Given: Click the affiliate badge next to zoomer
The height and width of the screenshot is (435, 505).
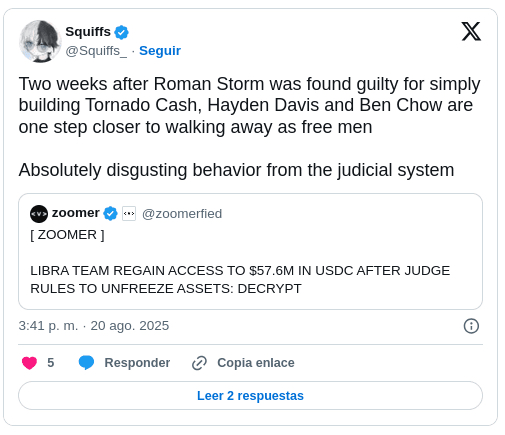Looking at the screenshot, I should [x=129, y=214].
